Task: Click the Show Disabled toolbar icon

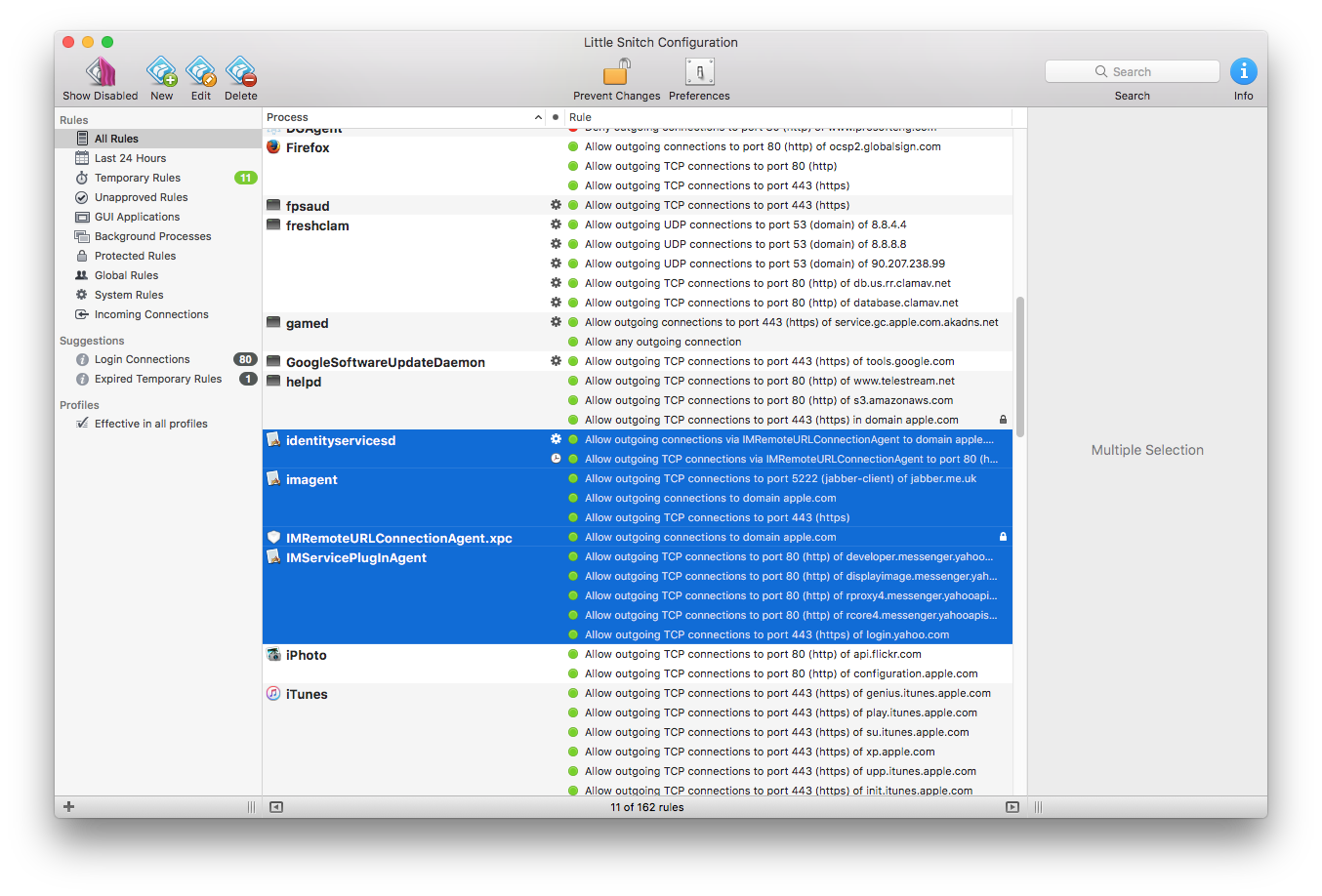Action: coord(101,71)
